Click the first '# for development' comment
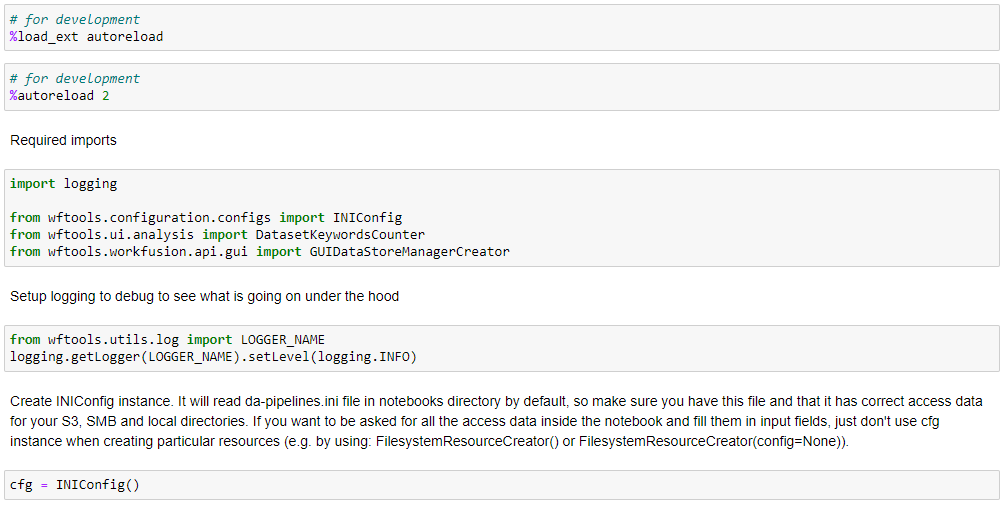Viewport: 1008px width, 505px height. click(75, 20)
